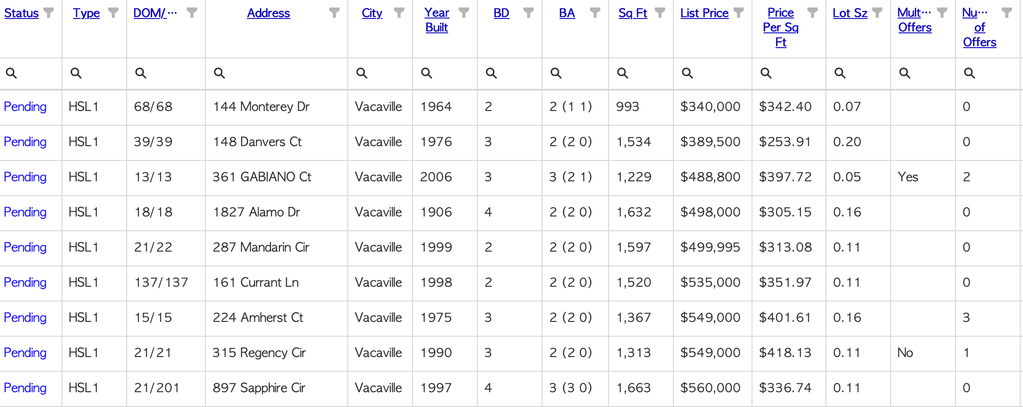The image size is (1023, 407).
Task: Open the filter icon for Status column
Action: click(48, 12)
